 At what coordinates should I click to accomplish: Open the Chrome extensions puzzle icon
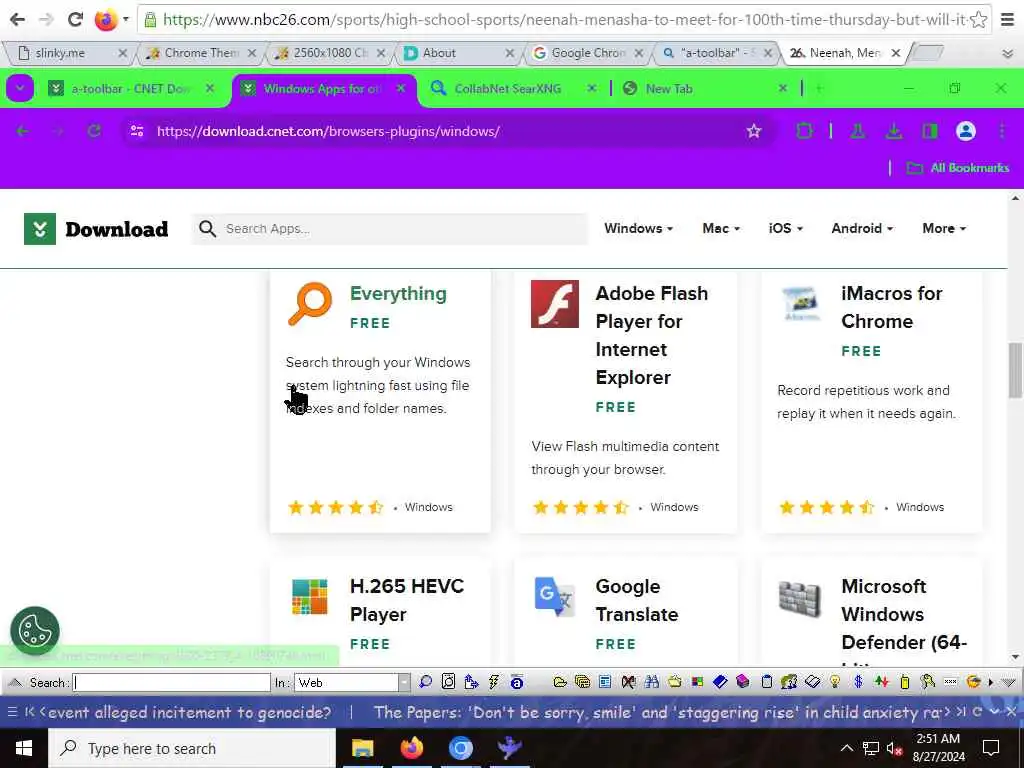(x=805, y=131)
